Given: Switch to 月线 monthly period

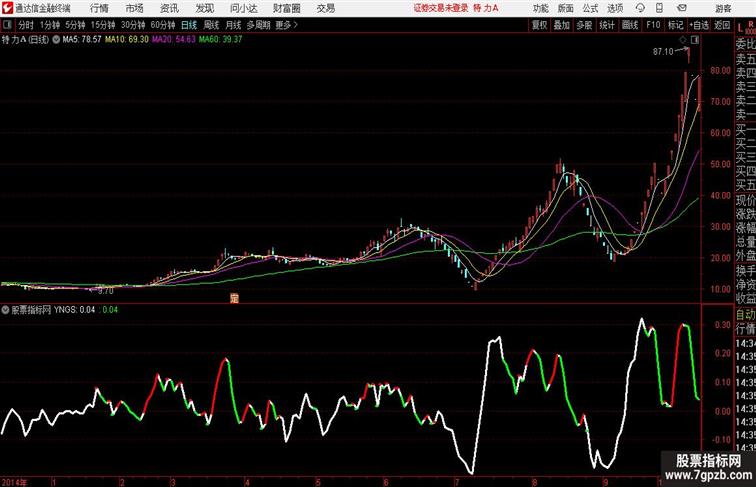Looking at the screenshot, I should click(x=233, y=25).
